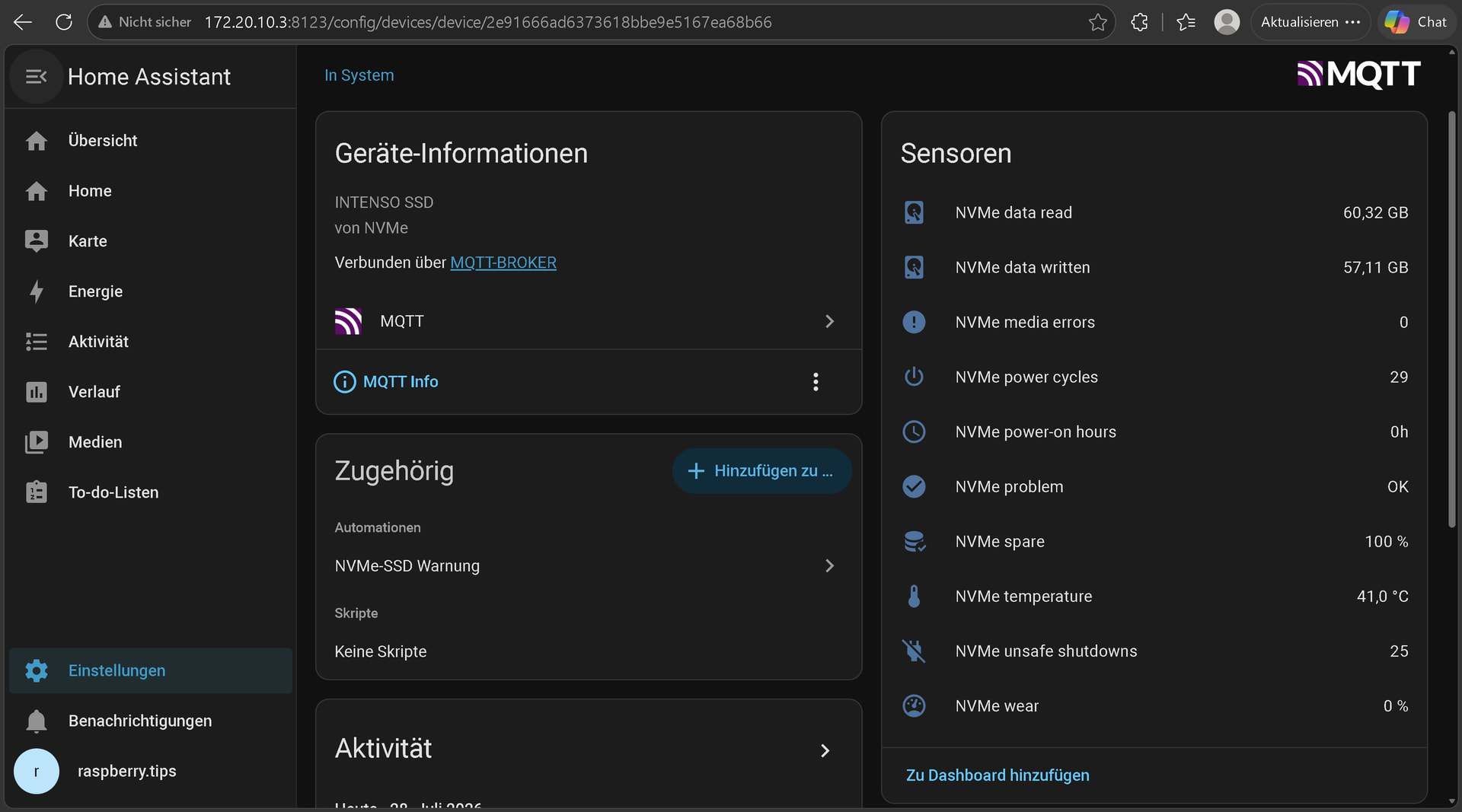Open To-do-Listen in the sidebar
Screen dimensions: 1462x812
point(150,492)
